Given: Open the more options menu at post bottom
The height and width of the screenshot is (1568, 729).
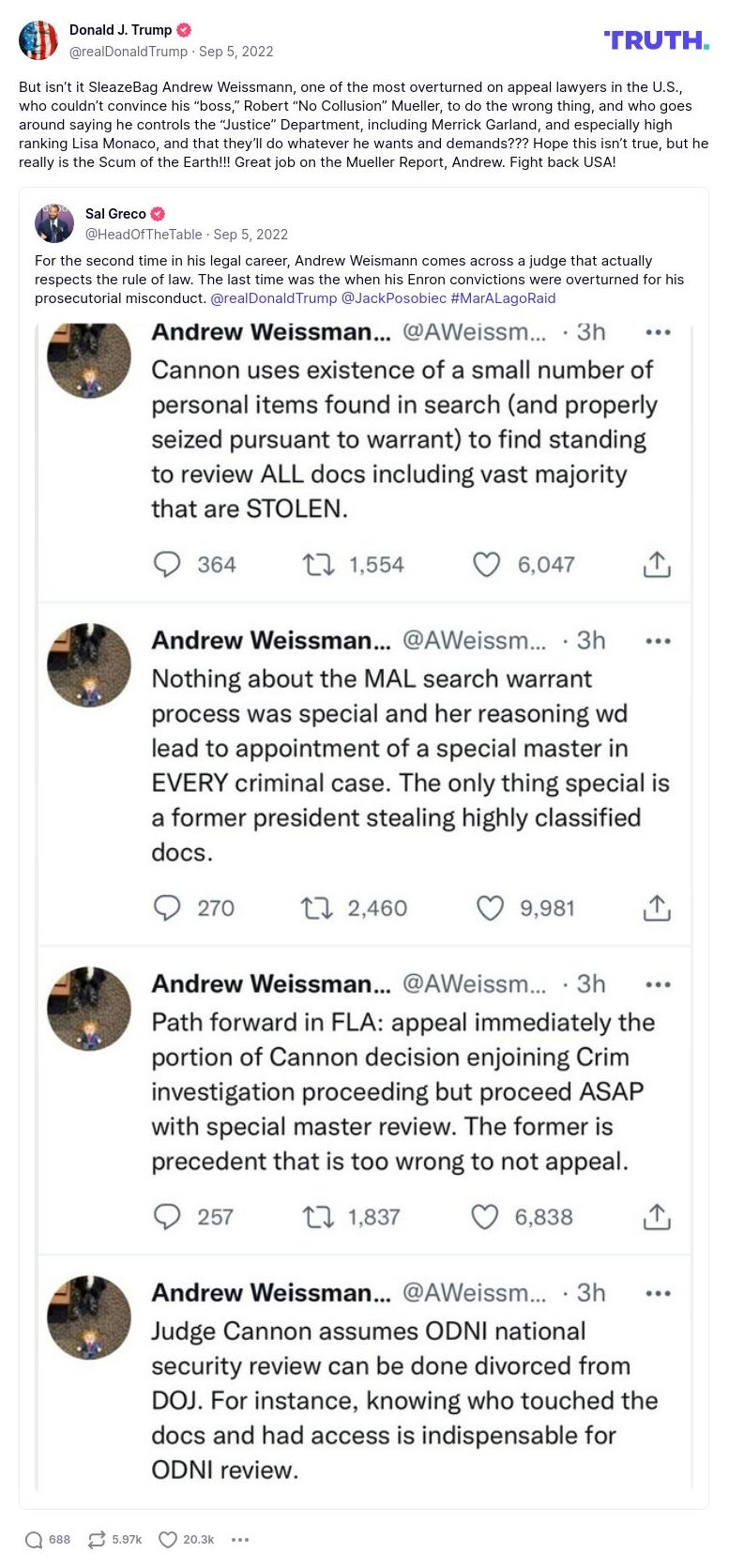Looking at the screenshot, I should click(x=240, y=1540).
